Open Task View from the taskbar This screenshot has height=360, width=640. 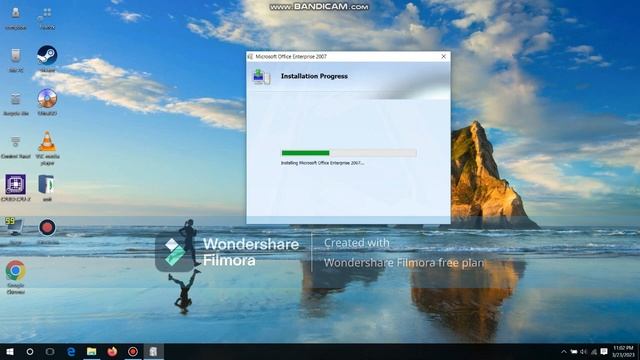click(x=50, y=351)
